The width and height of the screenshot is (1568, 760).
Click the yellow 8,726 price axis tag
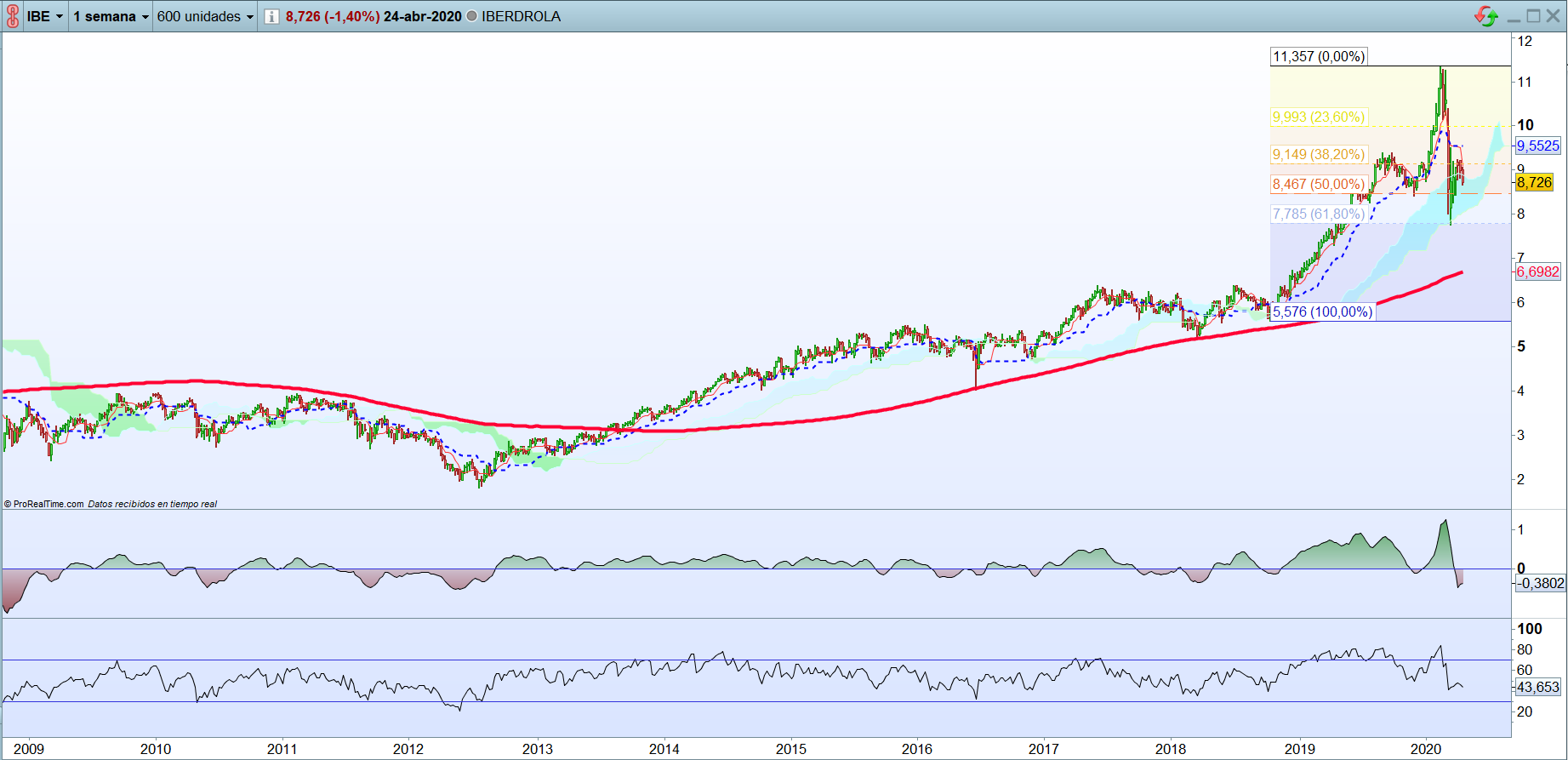click(x=1535, y=182)
